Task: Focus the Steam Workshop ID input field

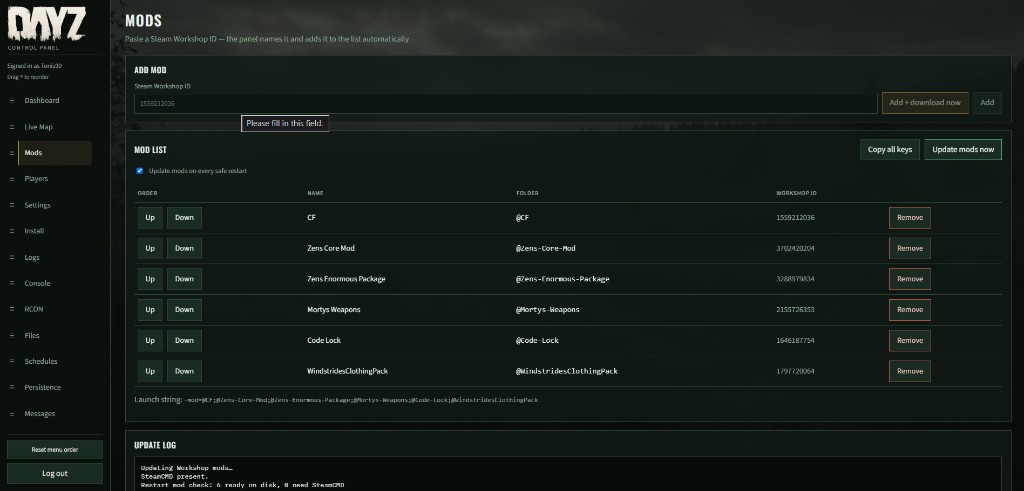Action: pos(505,103)
